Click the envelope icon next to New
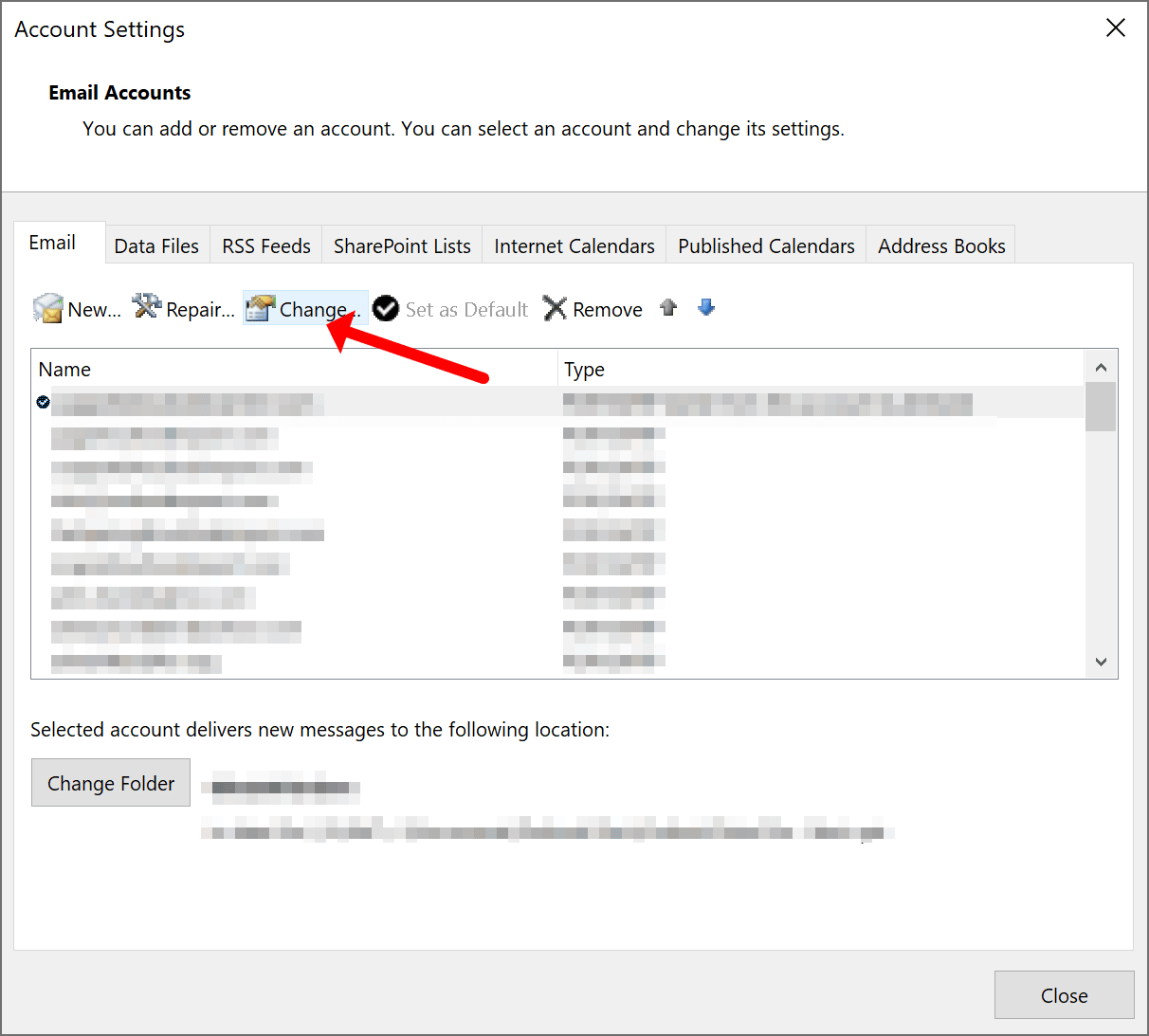 (x=46, y=308)
